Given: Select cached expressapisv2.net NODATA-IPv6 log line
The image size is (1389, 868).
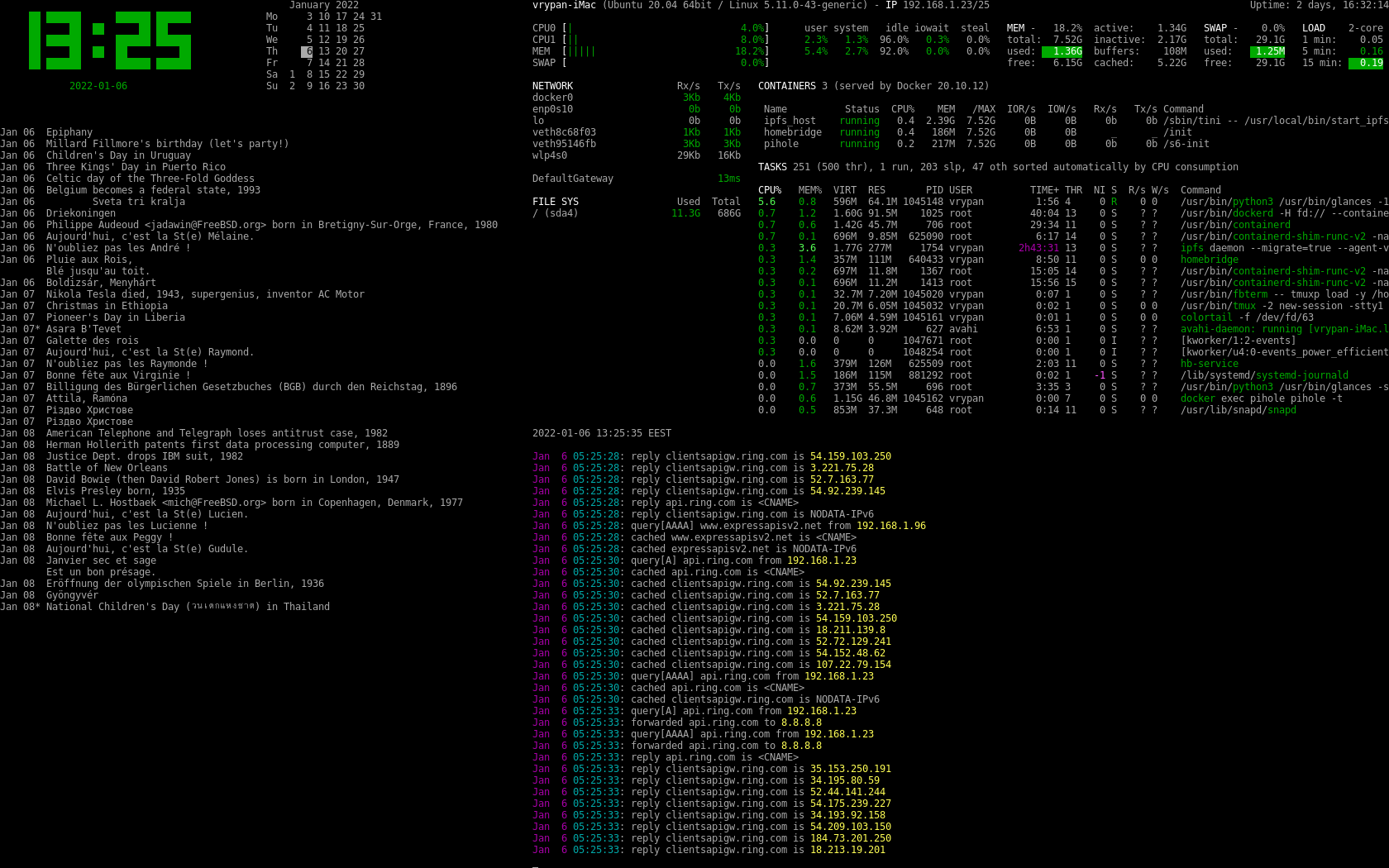Looking at the screenshot, I should tap(694, 549).
